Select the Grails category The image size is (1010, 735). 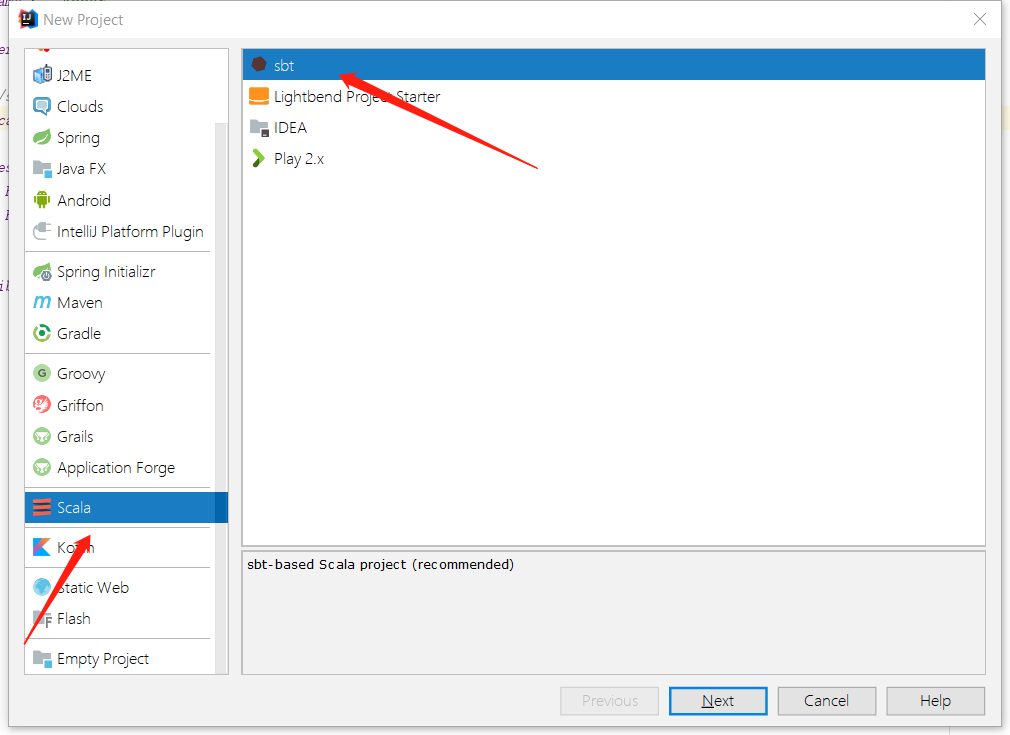click(120, 436)
